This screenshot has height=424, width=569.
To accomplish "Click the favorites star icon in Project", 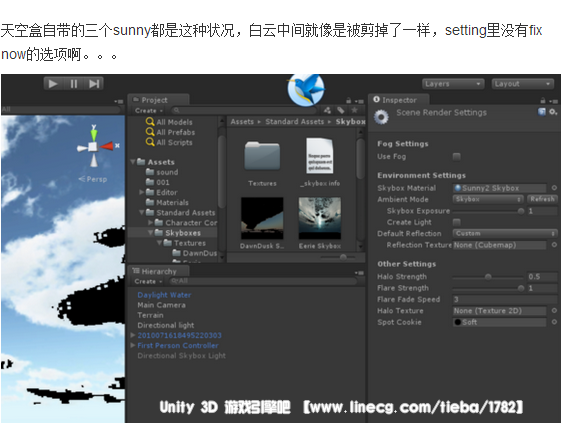I will tap(355, 110).
